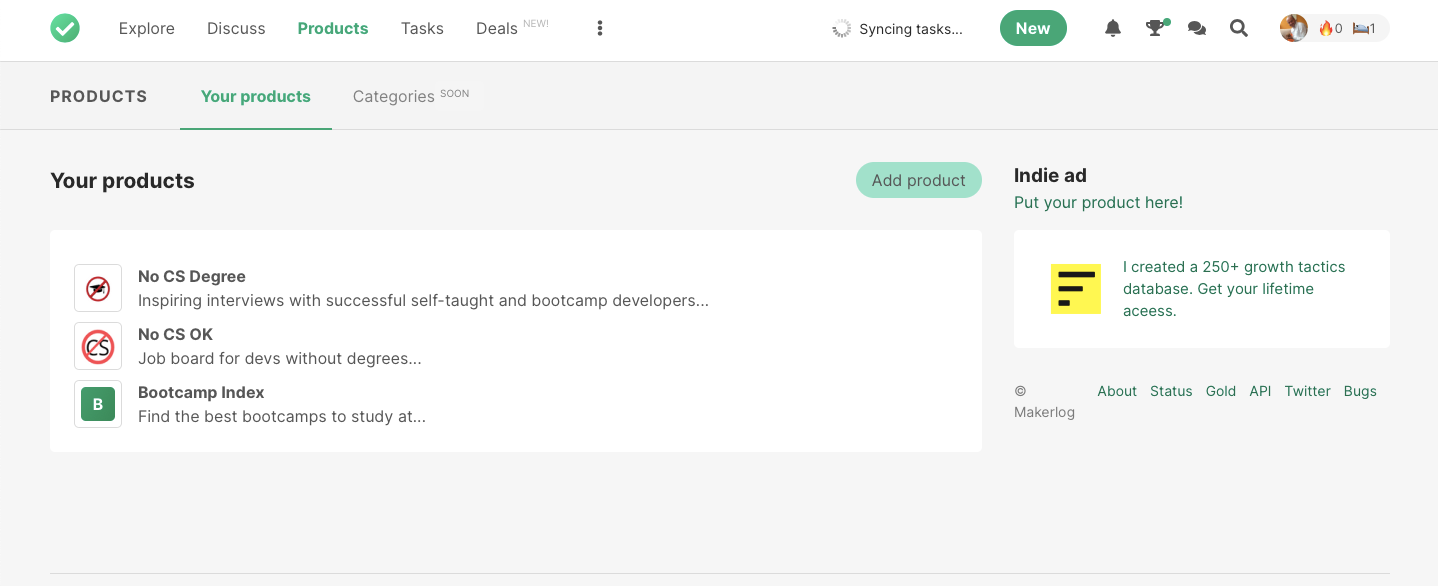Click the Add product button
Screen dimensions: 1438x586
917,180
